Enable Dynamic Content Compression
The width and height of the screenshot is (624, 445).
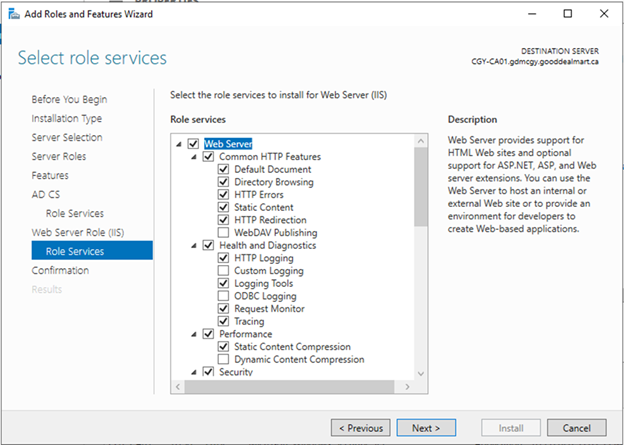coord(224,359)
